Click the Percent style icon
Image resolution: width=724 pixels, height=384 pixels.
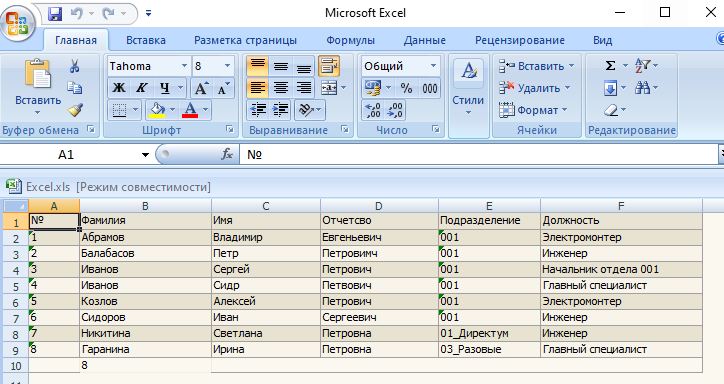point(406,88)
